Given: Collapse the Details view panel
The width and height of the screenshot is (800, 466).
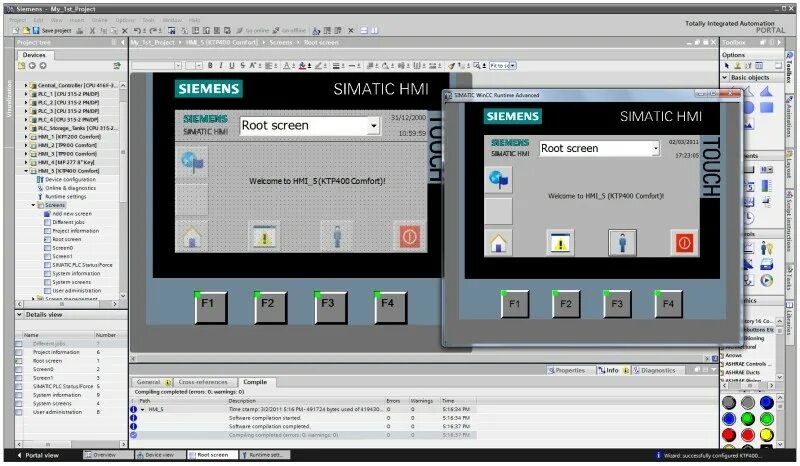Looking at the screenshot, I should [19, 314].
